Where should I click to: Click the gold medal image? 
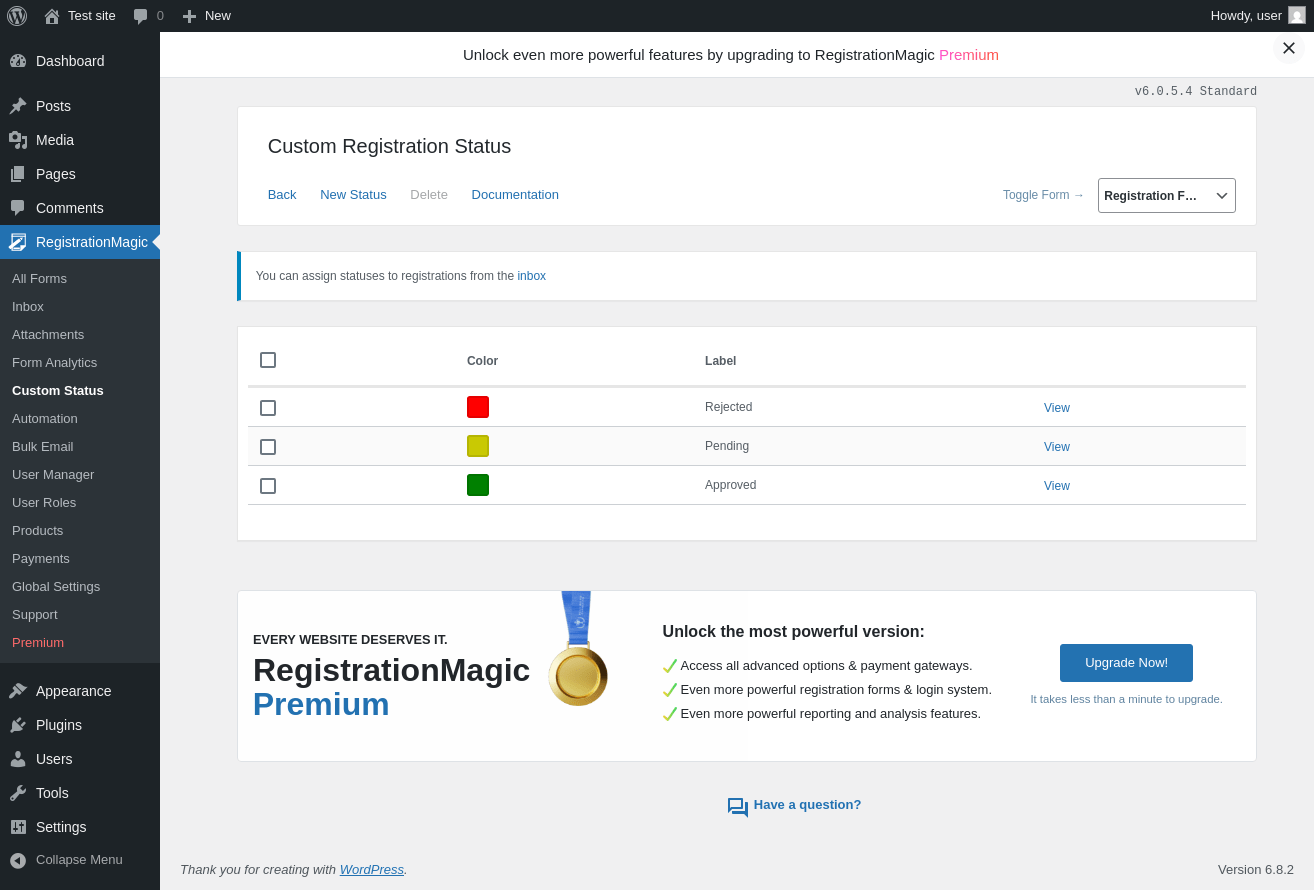[578, 648]
